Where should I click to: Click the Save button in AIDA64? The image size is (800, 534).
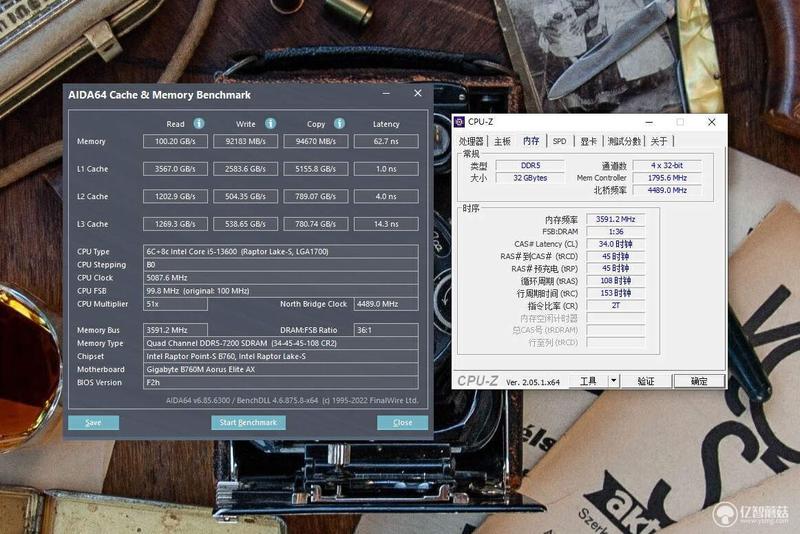click(x=93, y=422)
